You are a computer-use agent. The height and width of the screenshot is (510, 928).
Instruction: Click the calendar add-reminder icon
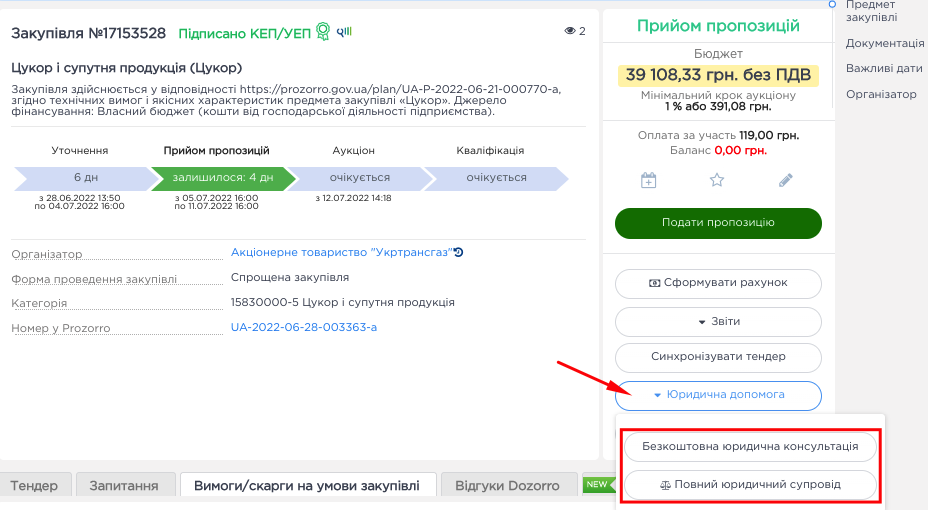pyautogui.click(x=648, y=181)
